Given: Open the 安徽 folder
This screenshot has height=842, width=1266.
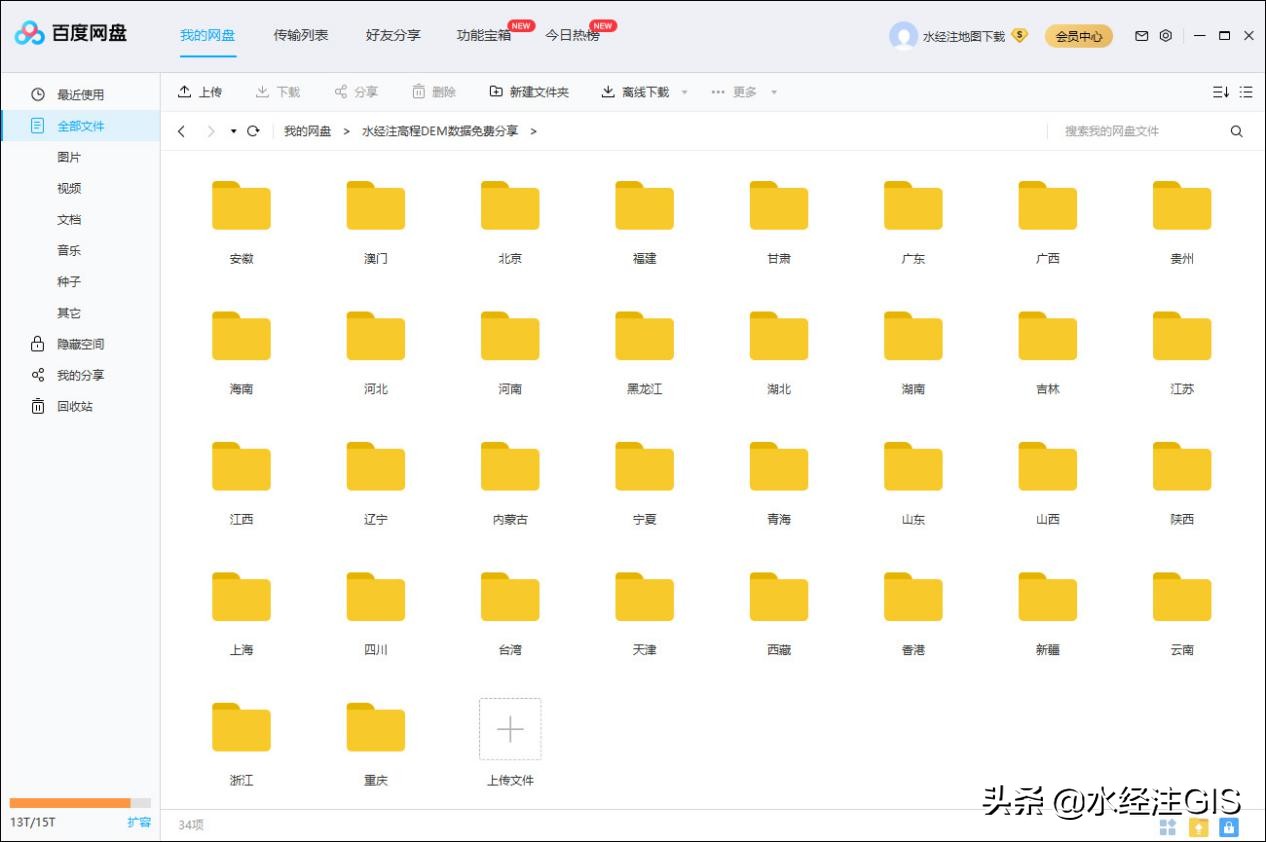Looking at the screenshot, I should click(241, 206).
